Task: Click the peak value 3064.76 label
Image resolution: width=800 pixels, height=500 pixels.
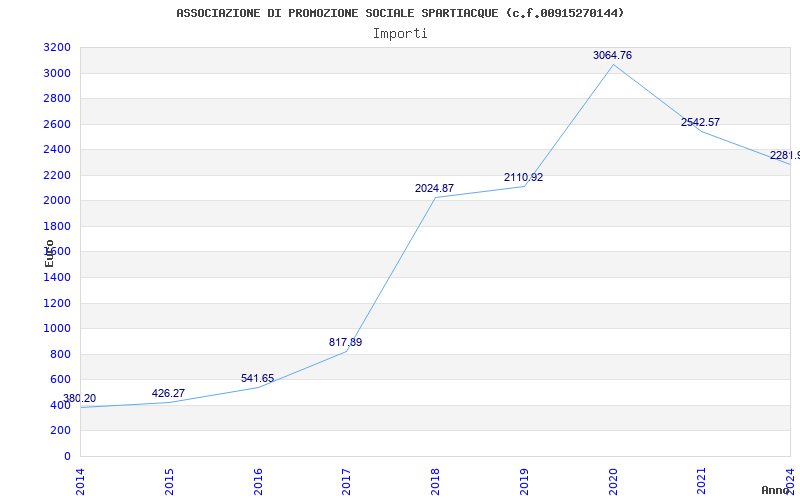Action: [612, 55]
